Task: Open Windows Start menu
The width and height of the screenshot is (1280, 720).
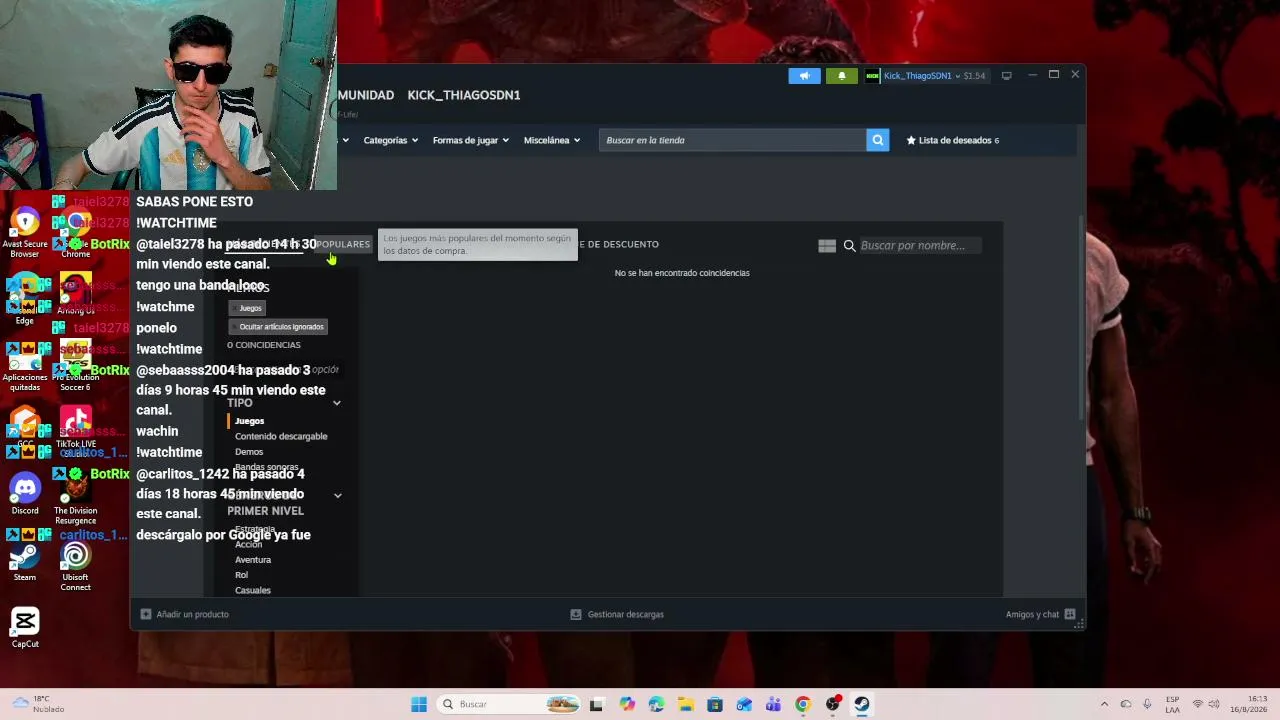Action: pyautogui.click(x=419, y=704)
